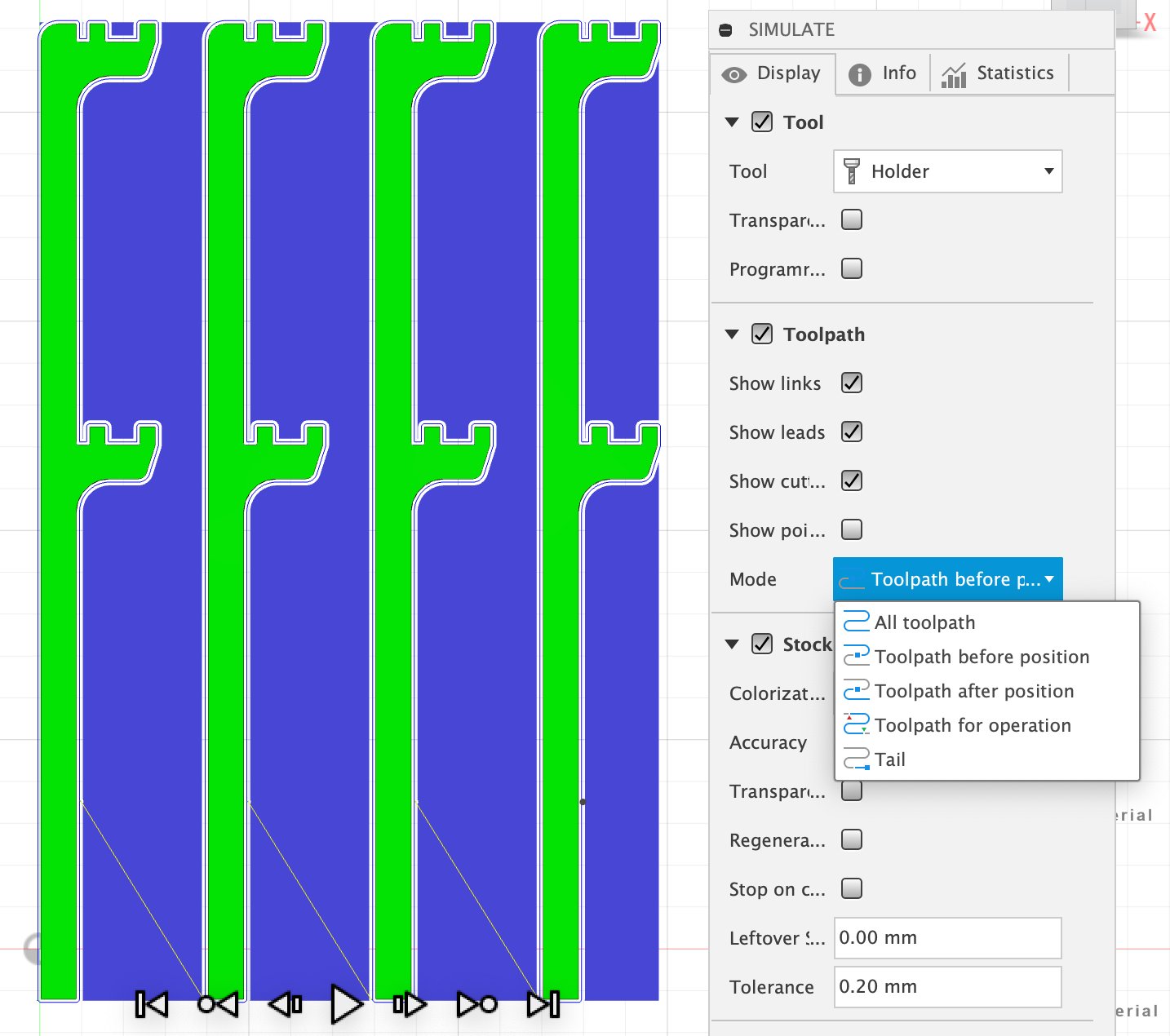Uncheck the Show cut... checkbox

tap(852, 480)
